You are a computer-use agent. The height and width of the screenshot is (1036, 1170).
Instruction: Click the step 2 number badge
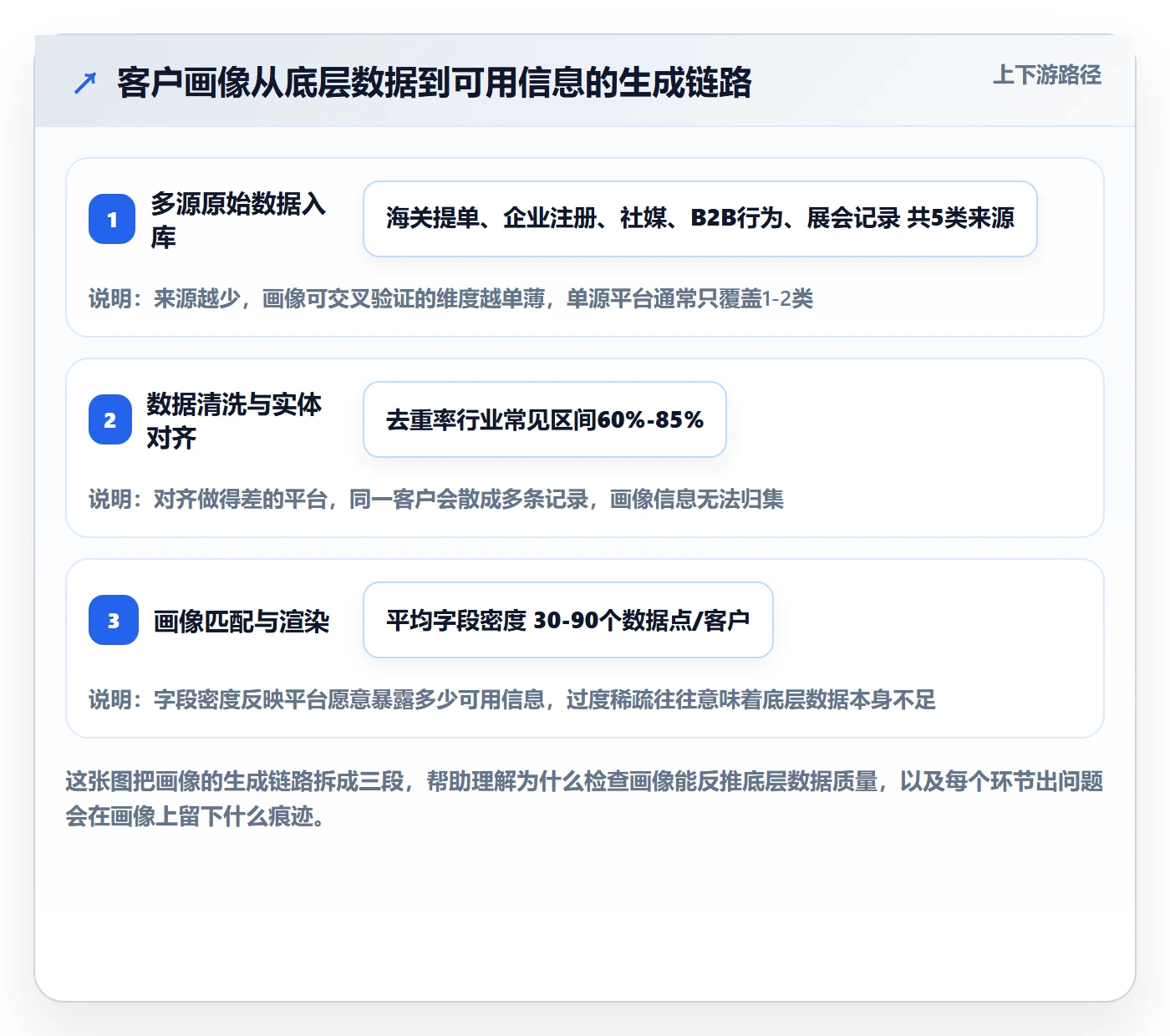coord(110,419)
